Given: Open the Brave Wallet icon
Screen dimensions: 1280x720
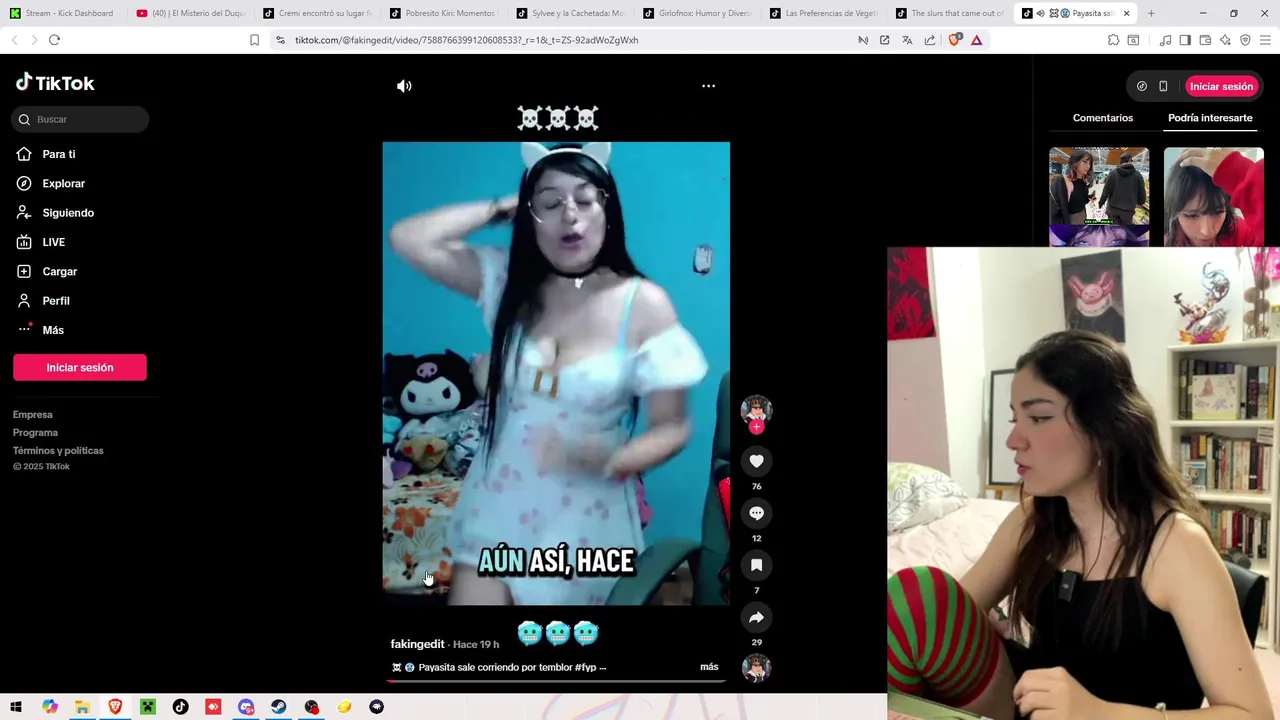Looking at the screenshot, I should click(1205, 40).
